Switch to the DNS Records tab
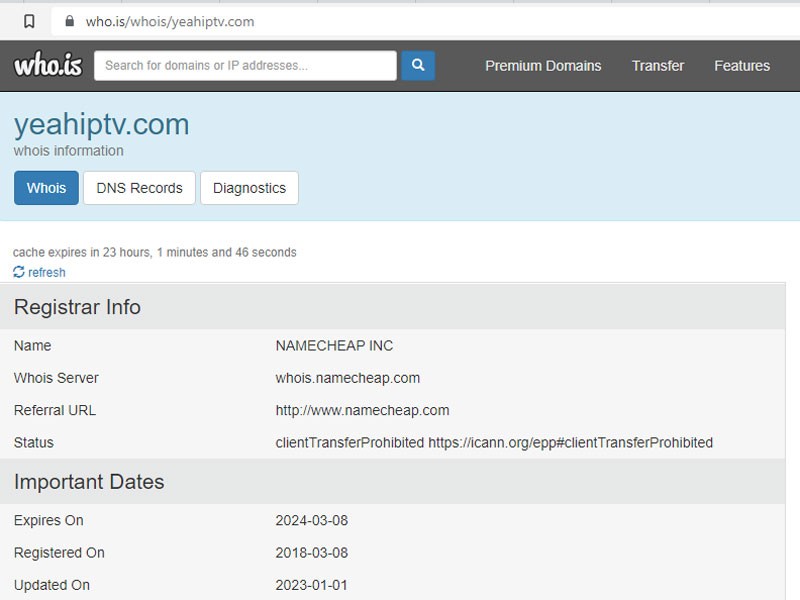The height and width of the screenshot is (600, 800). (x=139, y=188)
